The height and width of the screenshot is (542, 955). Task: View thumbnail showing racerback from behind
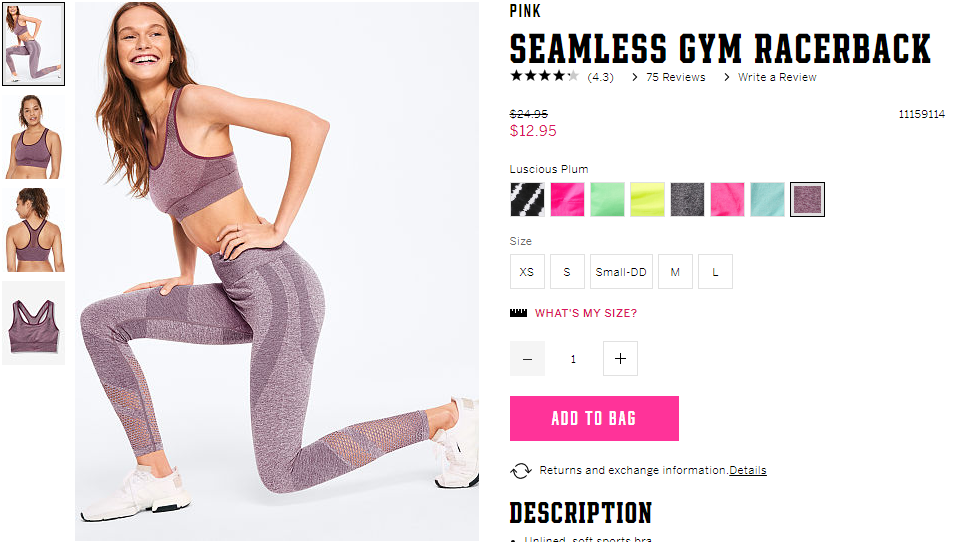(x=33, y=230)
